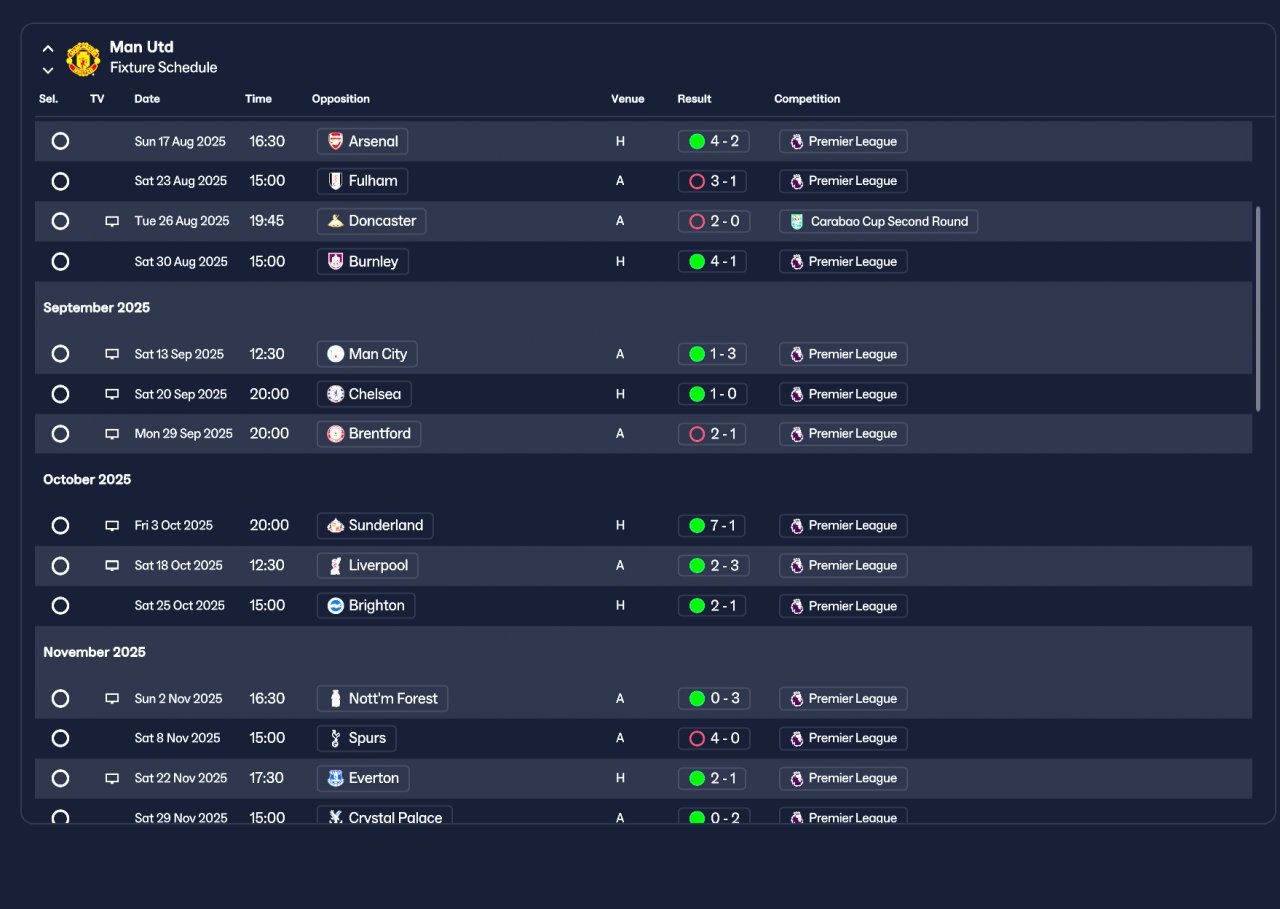Open the 2 - 3 result against Liverpool
1280x909 pixels.
pyautogui.click(x=713, y=565)
